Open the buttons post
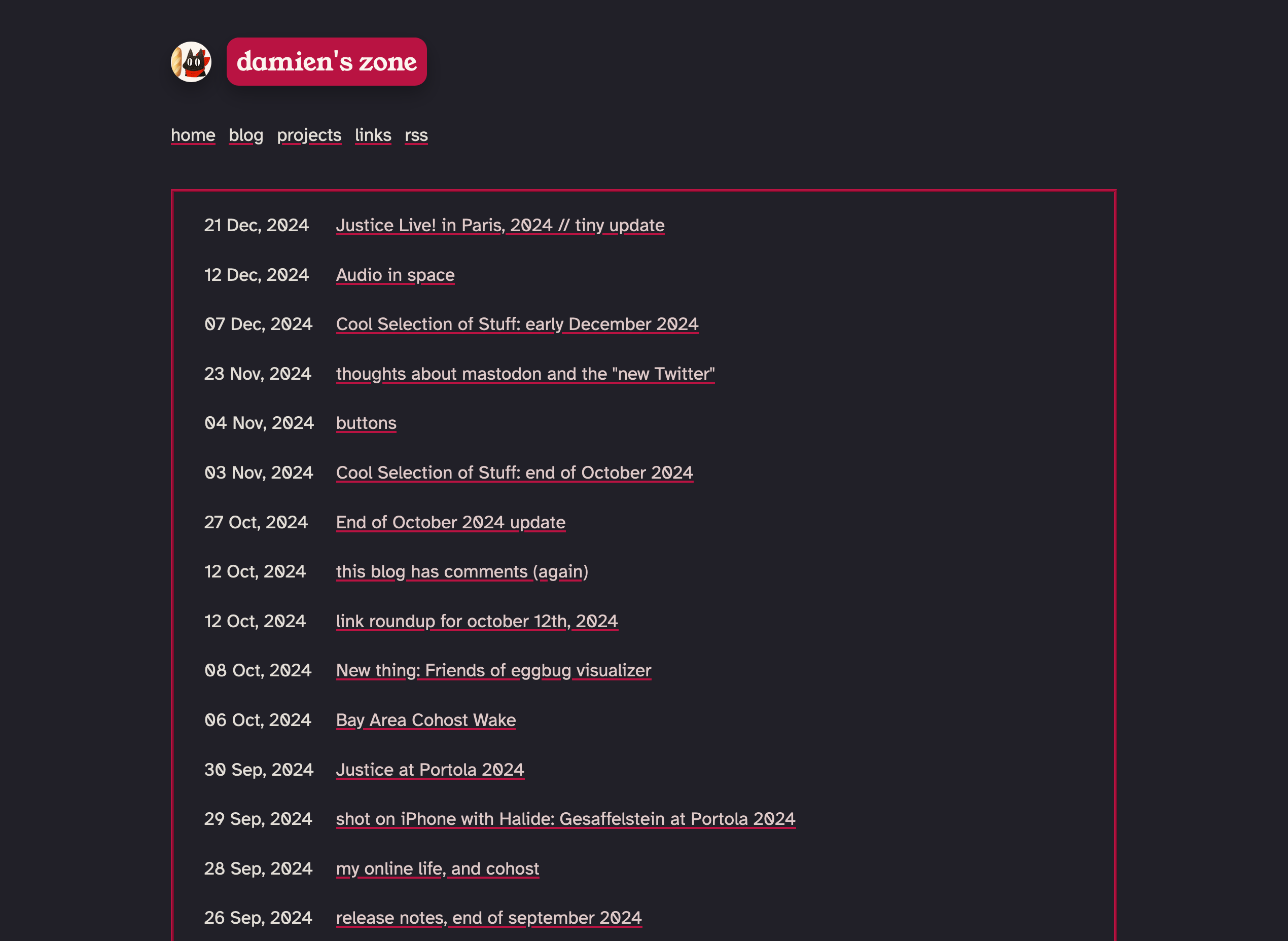Image resolution: width=1288 pixels, height=941 pixels. point(366,423)
